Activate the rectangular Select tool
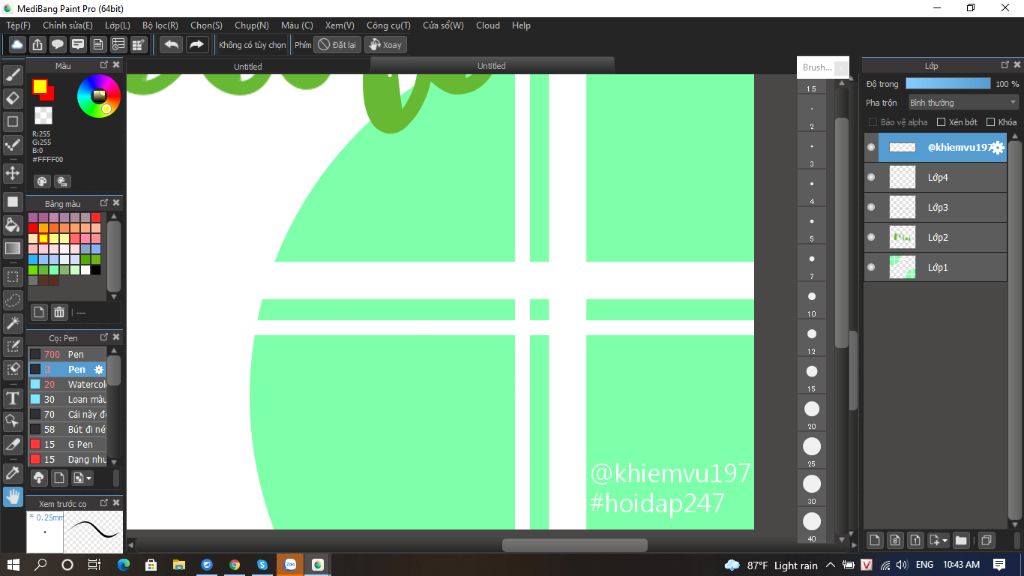This screenshot has height=576, width=1024. pos(12,277)
